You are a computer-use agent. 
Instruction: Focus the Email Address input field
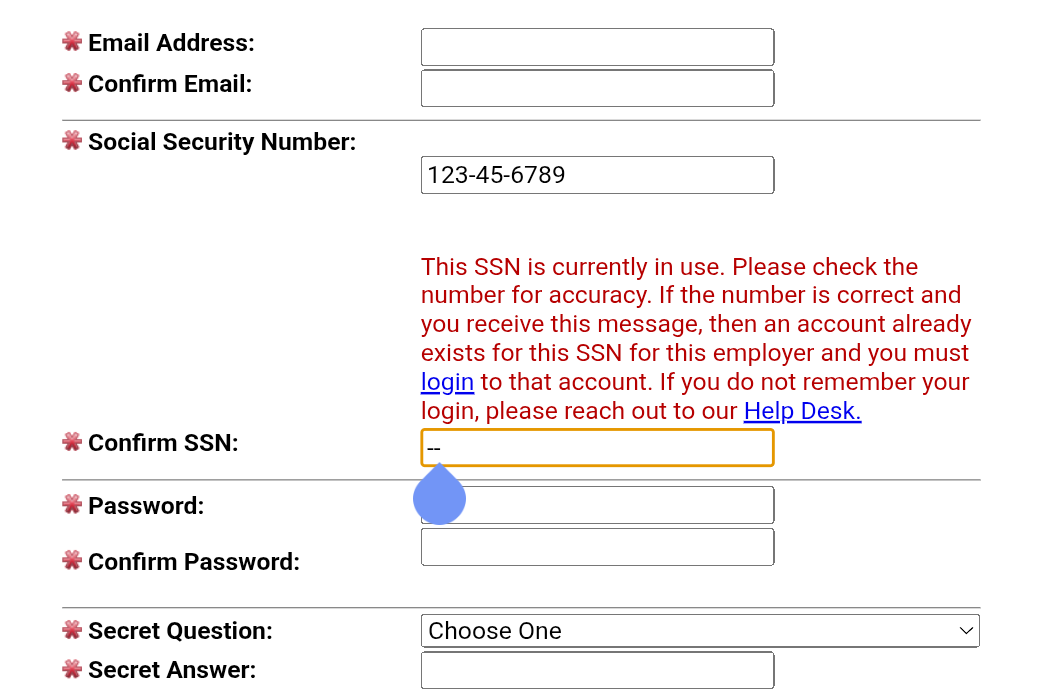point(597,47)
